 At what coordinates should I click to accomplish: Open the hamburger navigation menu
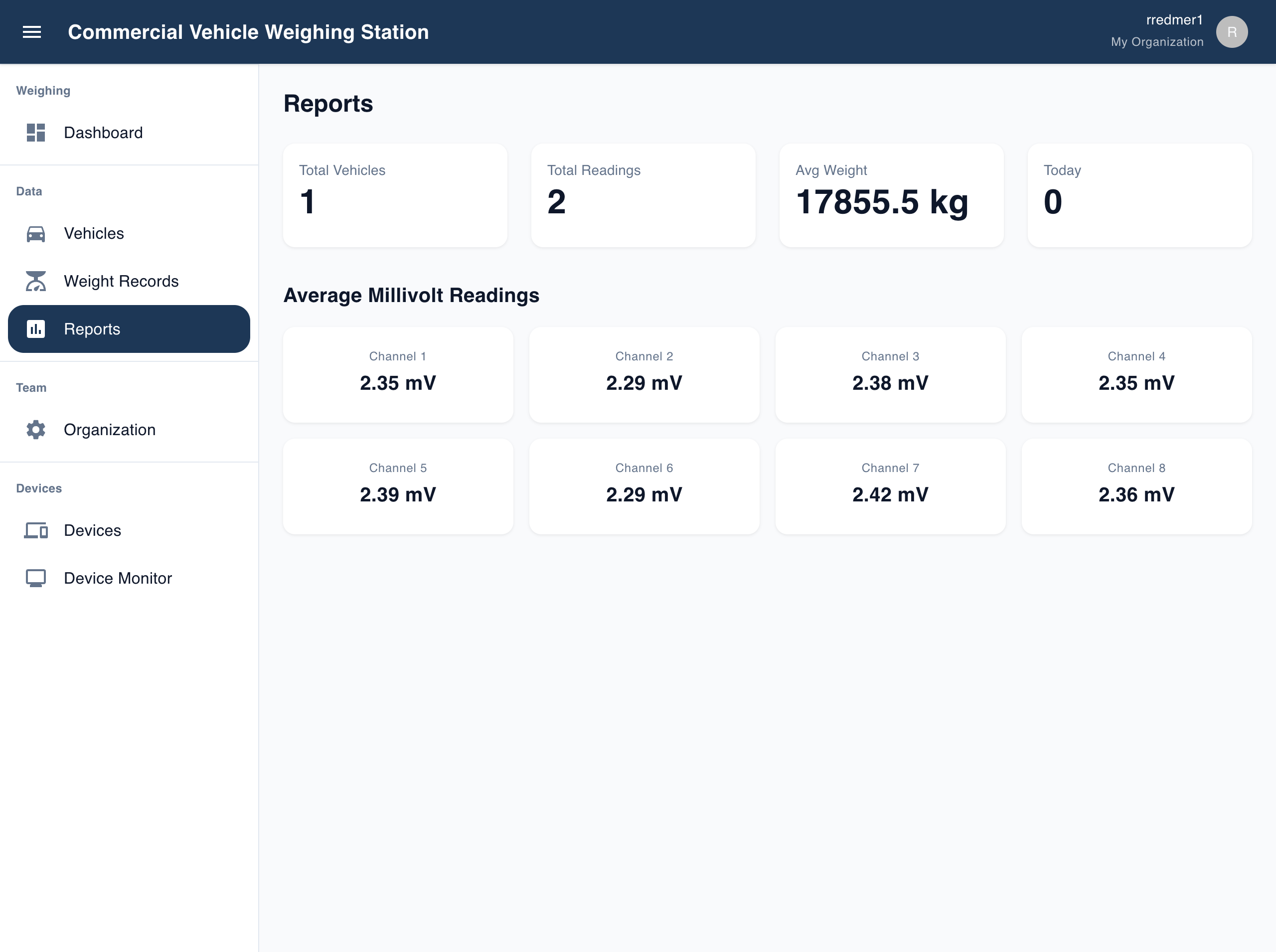click(32, 32)
